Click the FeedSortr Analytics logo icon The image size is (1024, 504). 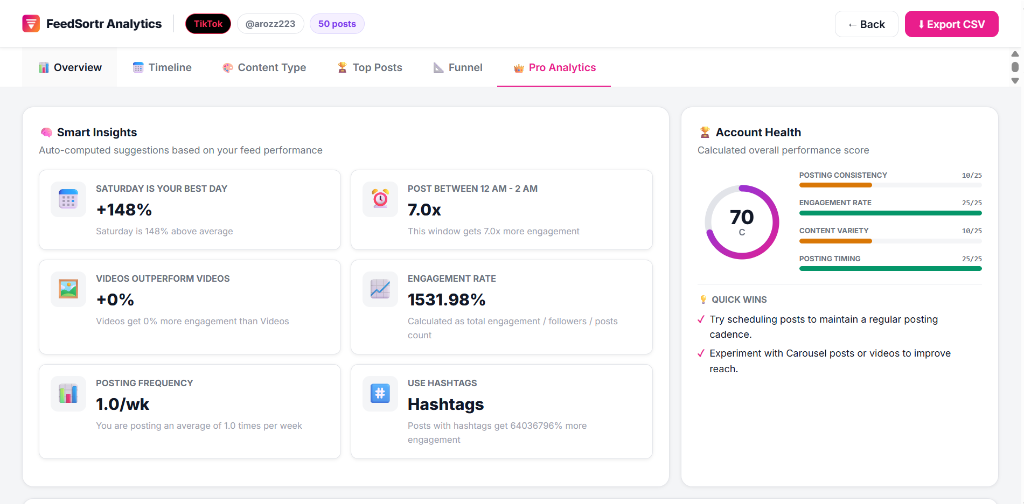coord(31,24)
